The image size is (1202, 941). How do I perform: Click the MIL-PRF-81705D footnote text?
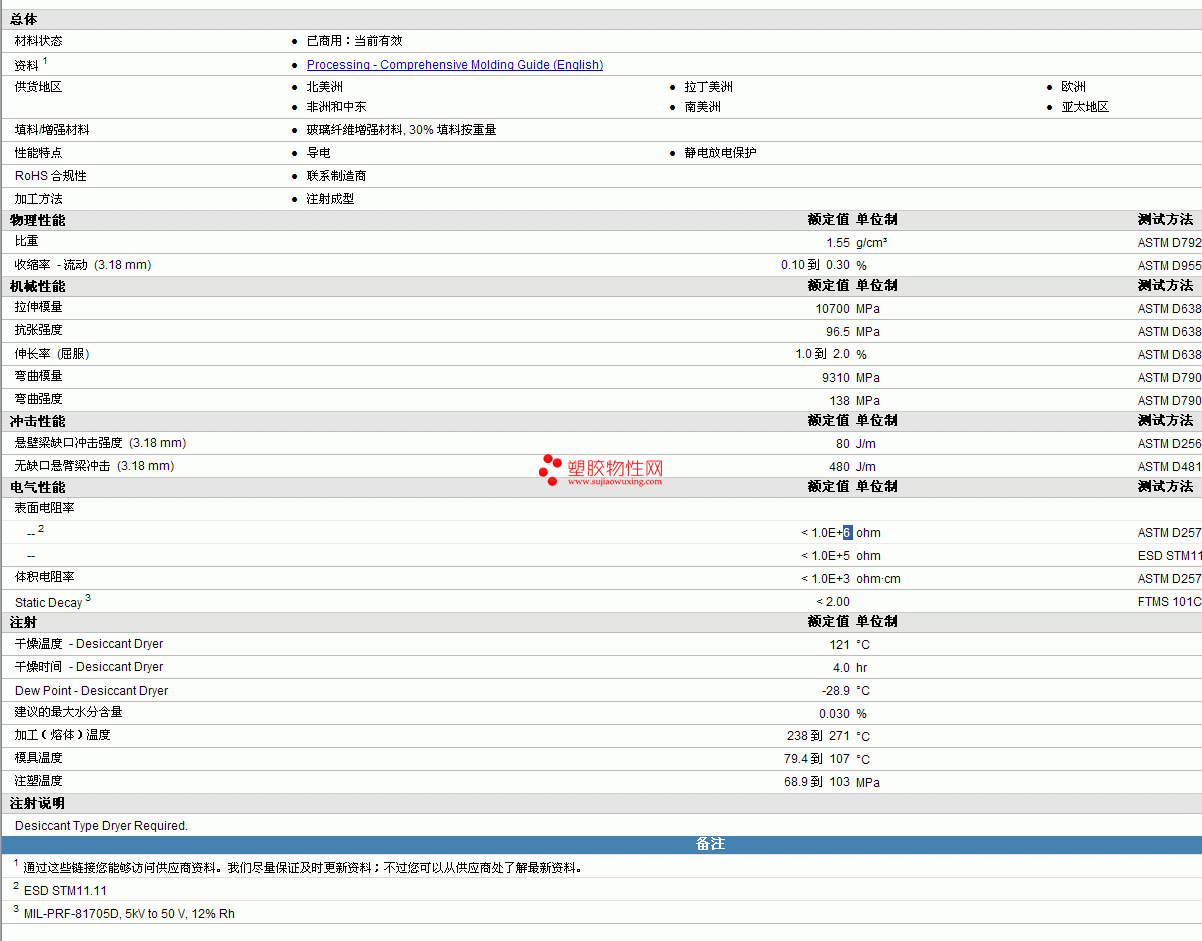pyautogui.click(x=129, y=914)
